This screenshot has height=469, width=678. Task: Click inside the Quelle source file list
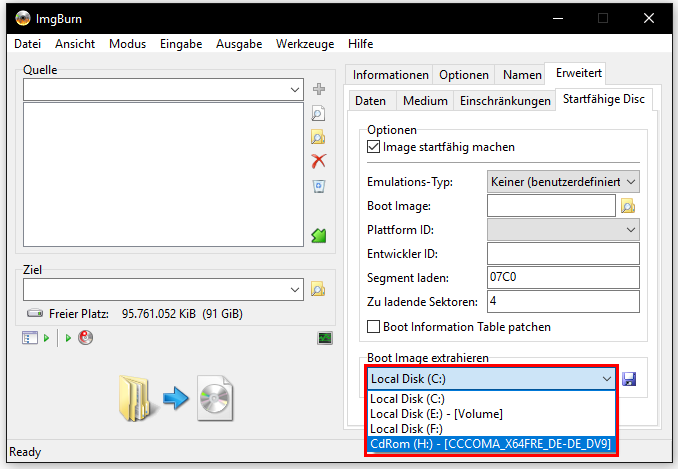163,174
